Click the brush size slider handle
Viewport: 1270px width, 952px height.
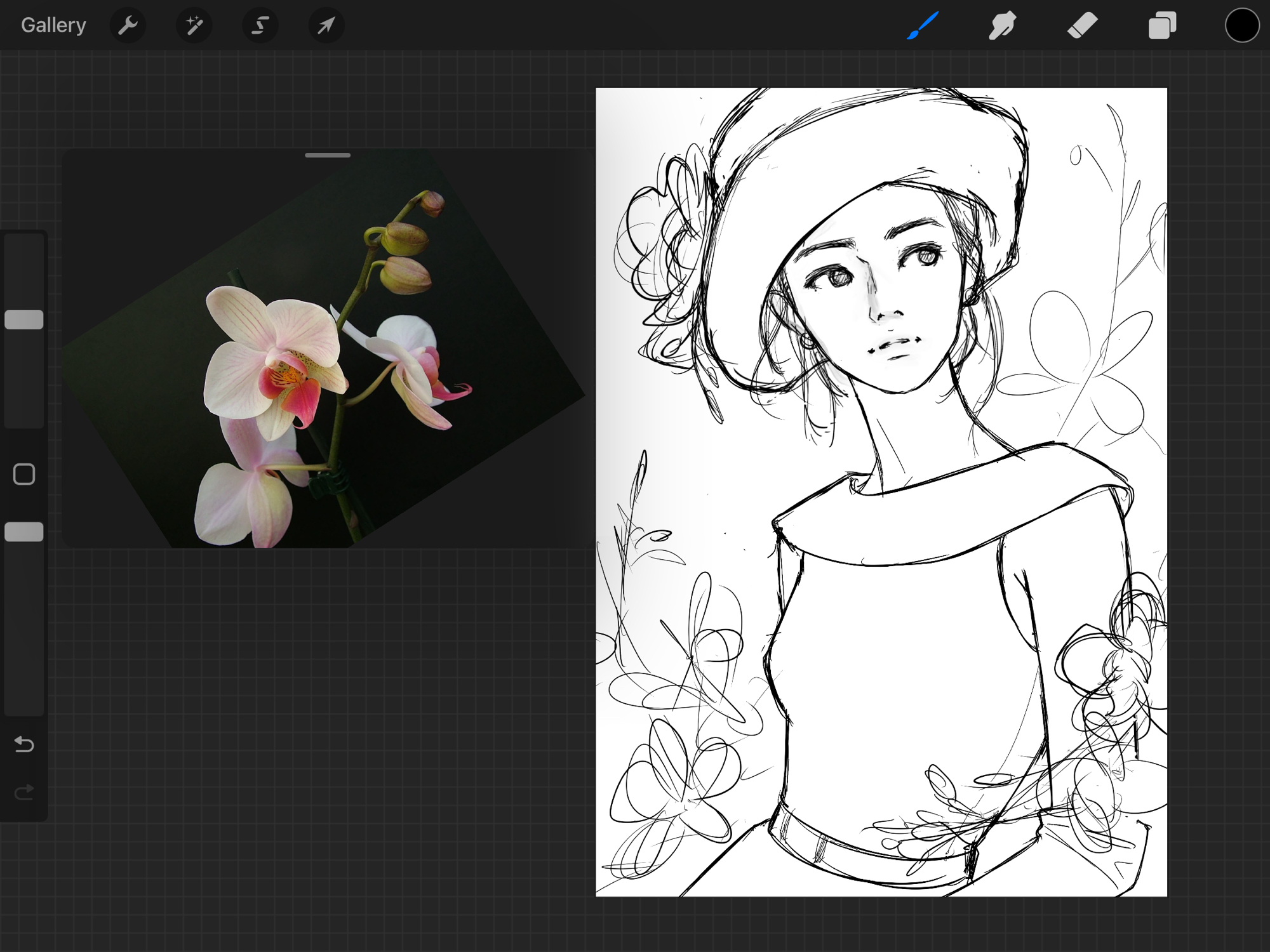pyautogui.click(x=24, y=320)
